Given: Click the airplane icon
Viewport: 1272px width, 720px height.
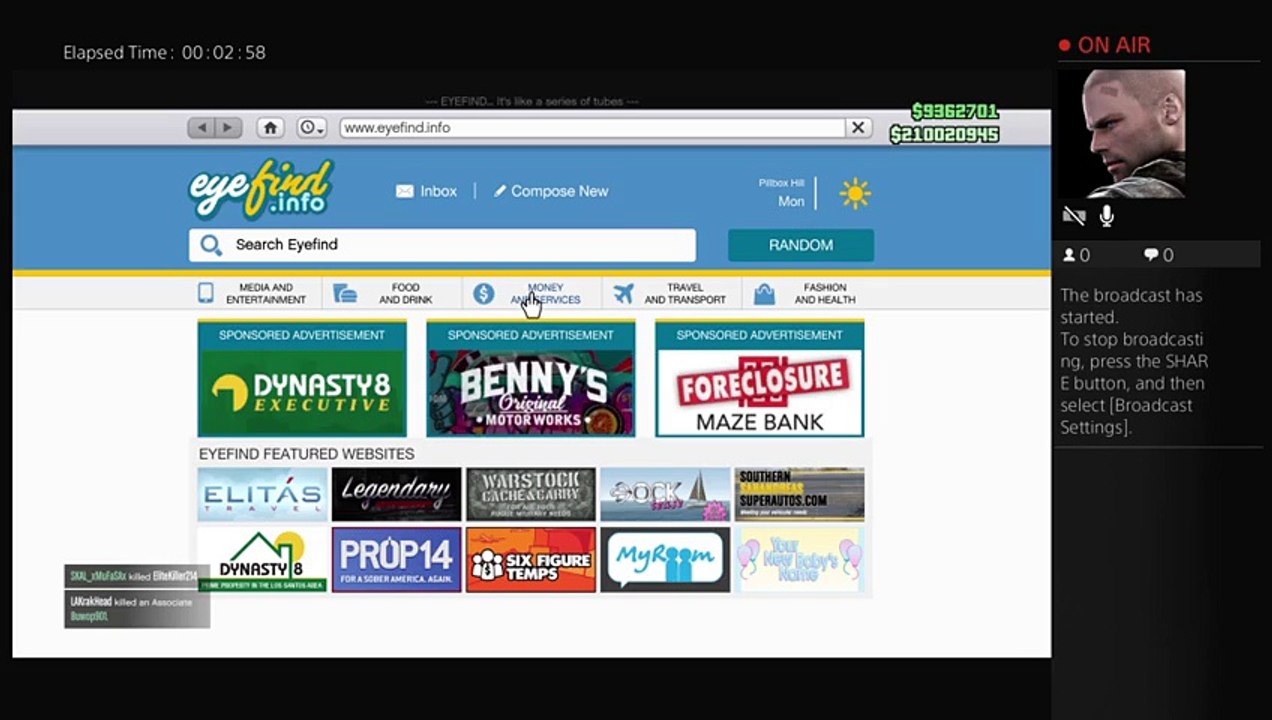Looking at the screenshot, I should (624, 293).
